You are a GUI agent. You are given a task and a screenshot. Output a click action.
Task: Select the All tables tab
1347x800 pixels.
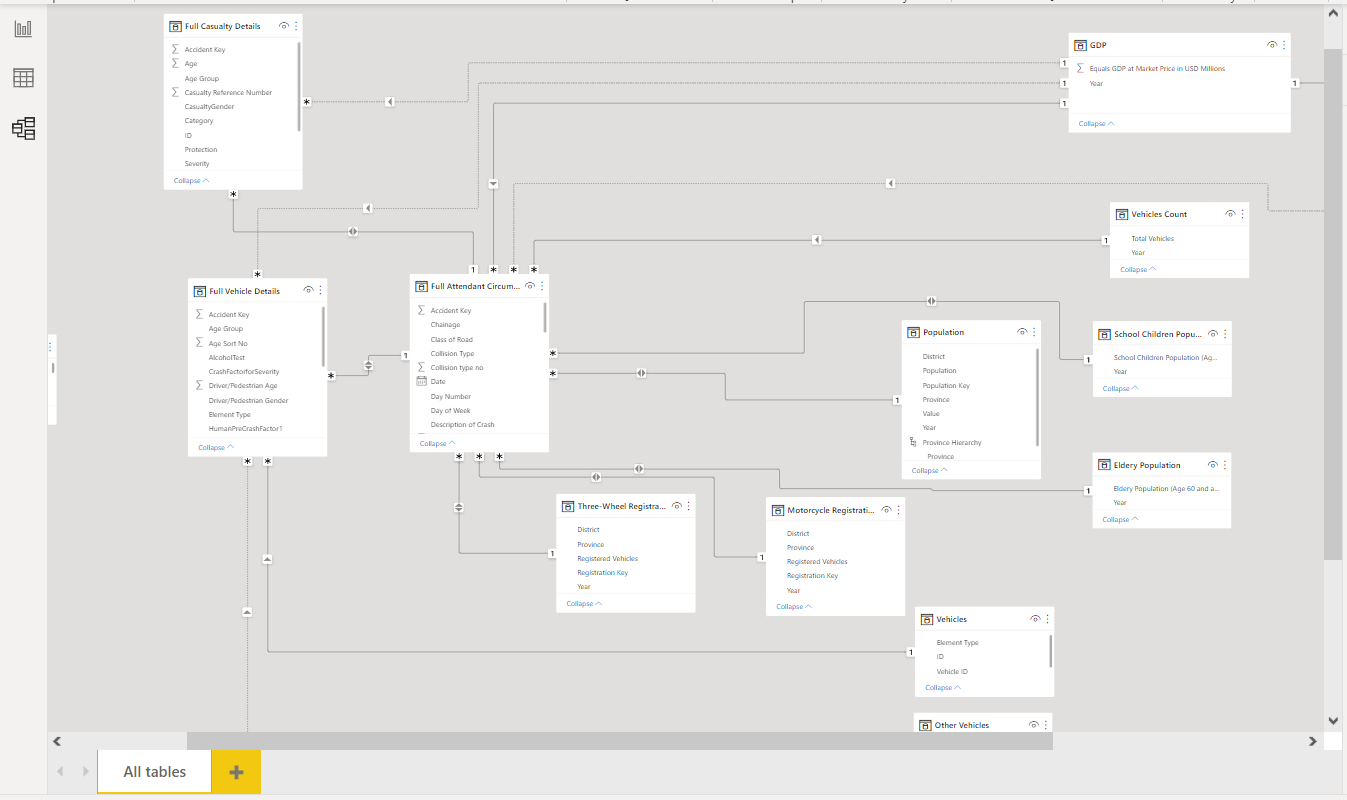[155, 772]
